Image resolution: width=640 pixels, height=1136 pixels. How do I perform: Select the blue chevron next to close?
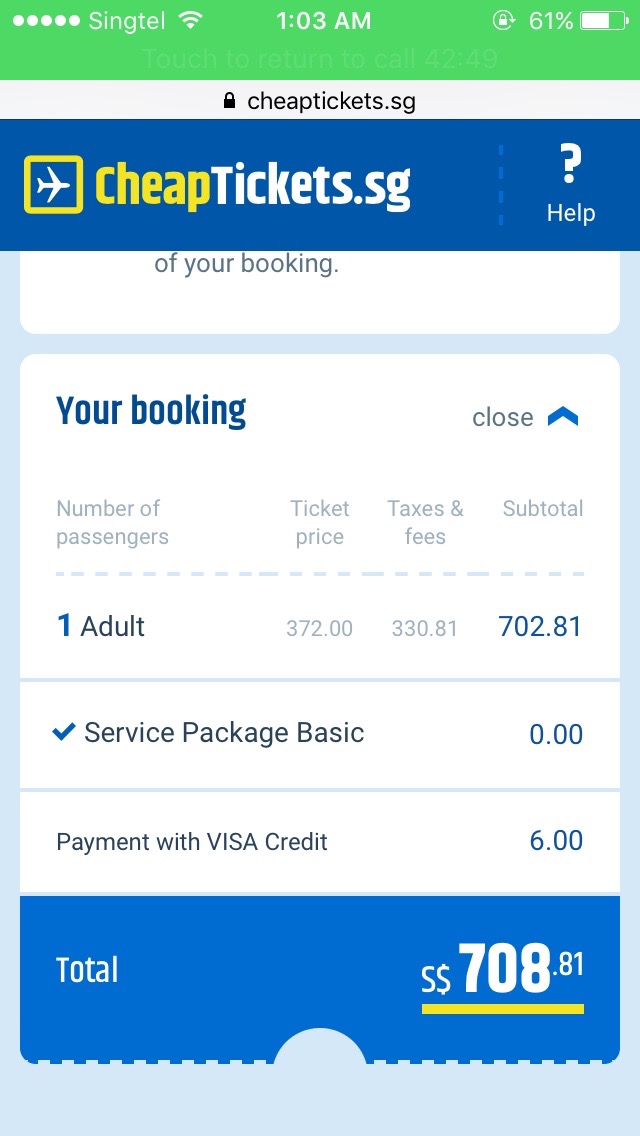(x=563, y=415)
